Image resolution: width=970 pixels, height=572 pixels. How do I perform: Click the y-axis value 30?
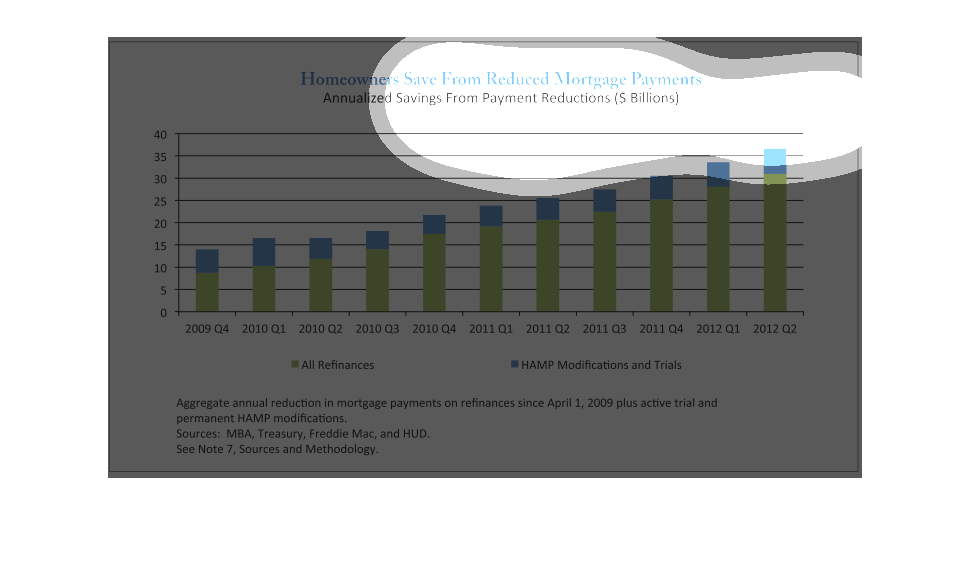pos(160,179)
